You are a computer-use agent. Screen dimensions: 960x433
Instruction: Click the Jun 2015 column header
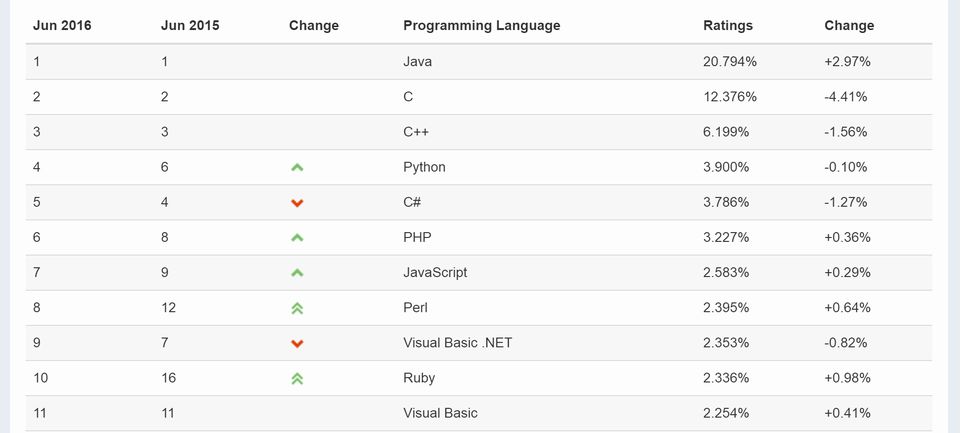pyautogui.click(x=190, y=25)
